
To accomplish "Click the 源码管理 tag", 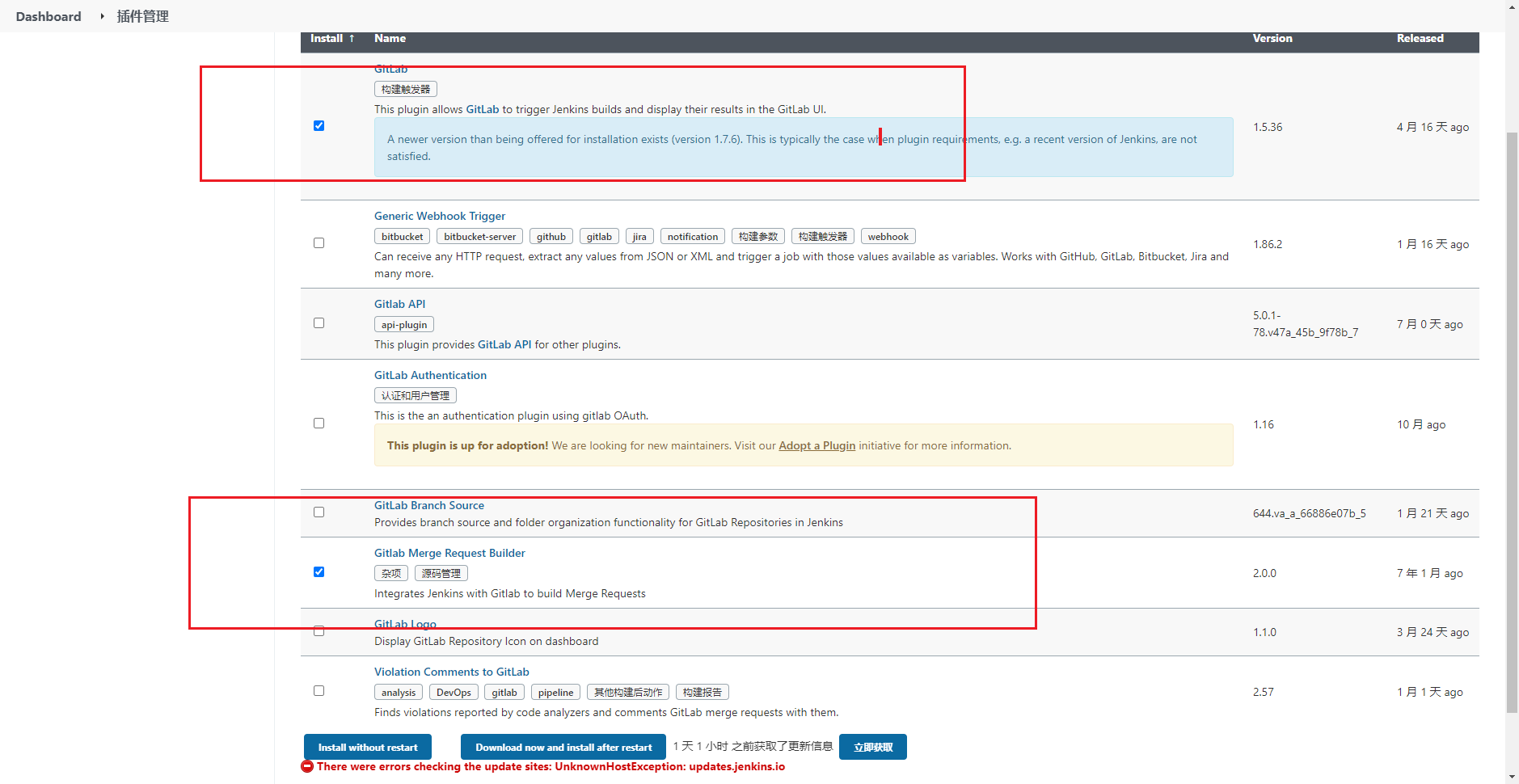I will (441, 573).
